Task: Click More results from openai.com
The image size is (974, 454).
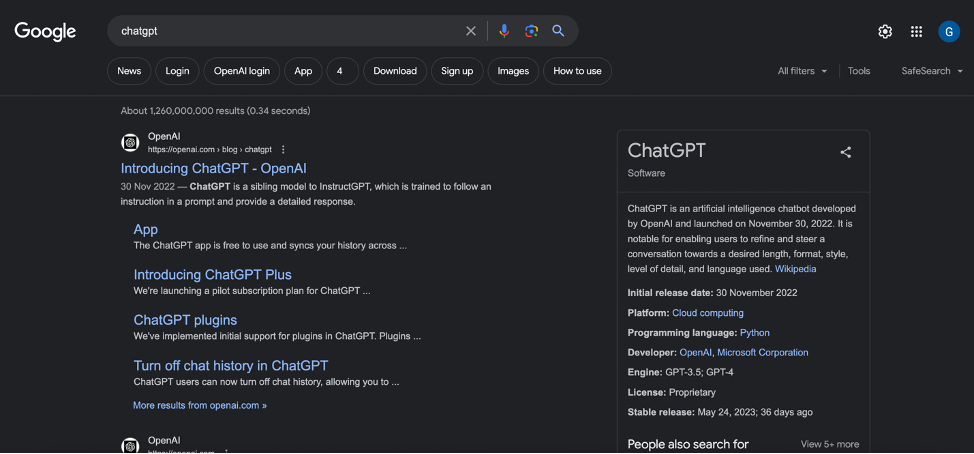Action: [200, 405]
